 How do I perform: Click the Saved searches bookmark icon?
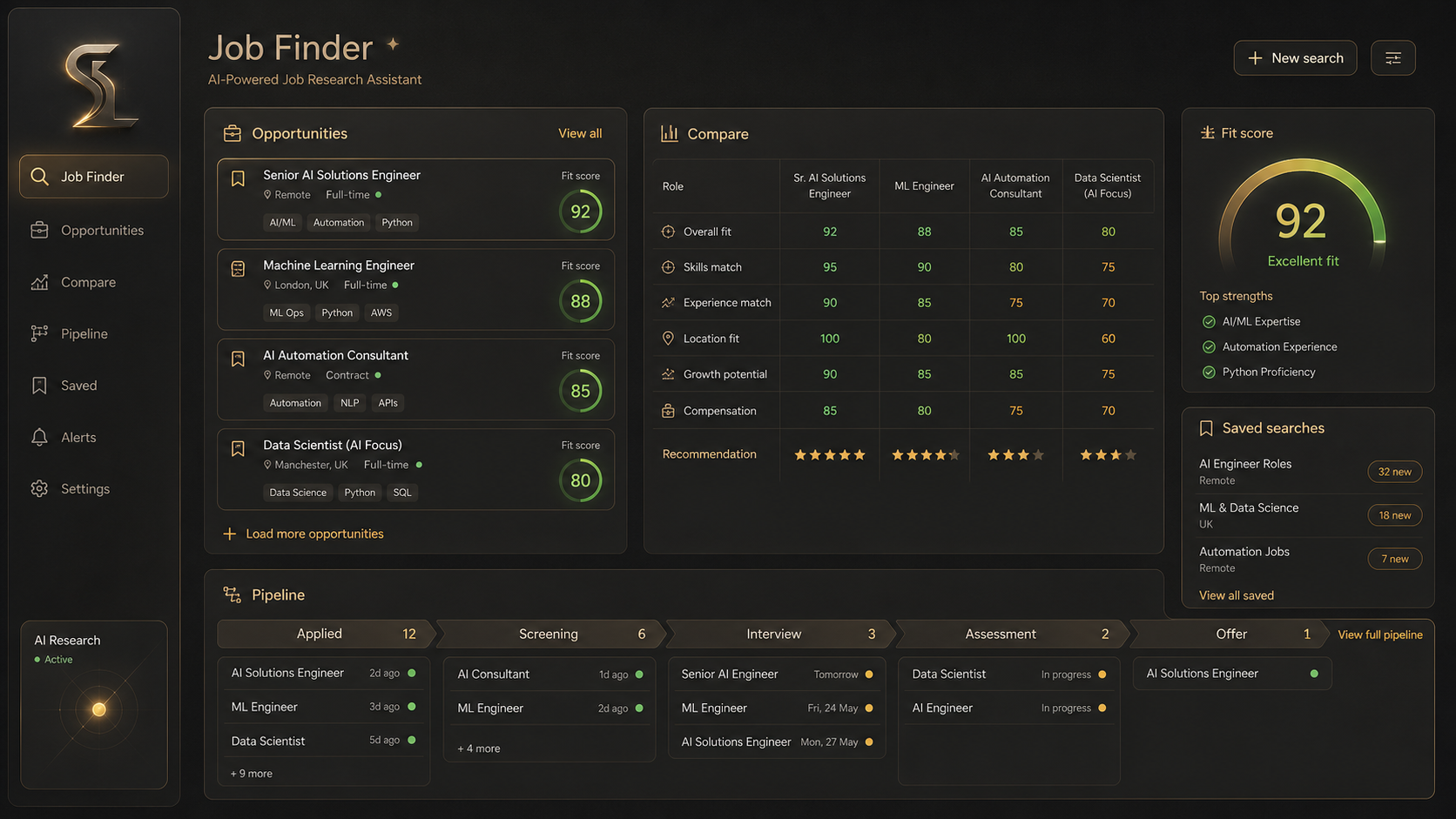point(1206,428)
